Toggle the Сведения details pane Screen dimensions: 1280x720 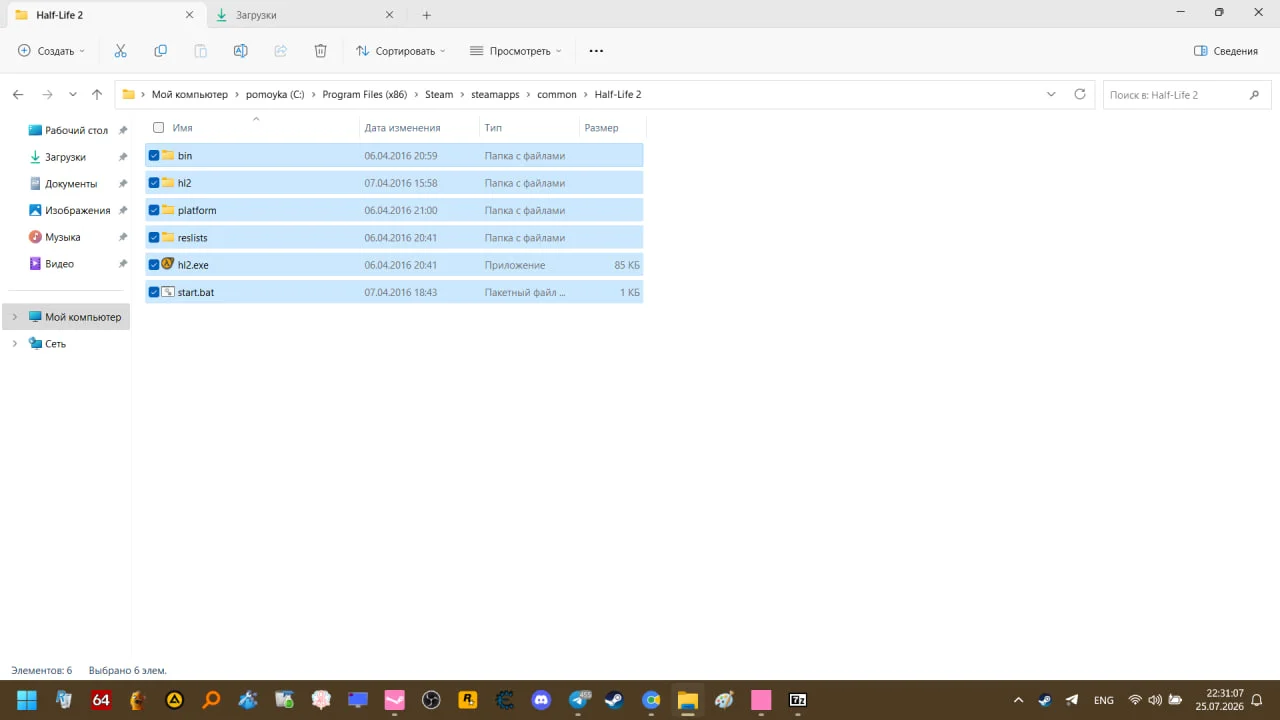pyautogui.click(x=1226, y=51)
